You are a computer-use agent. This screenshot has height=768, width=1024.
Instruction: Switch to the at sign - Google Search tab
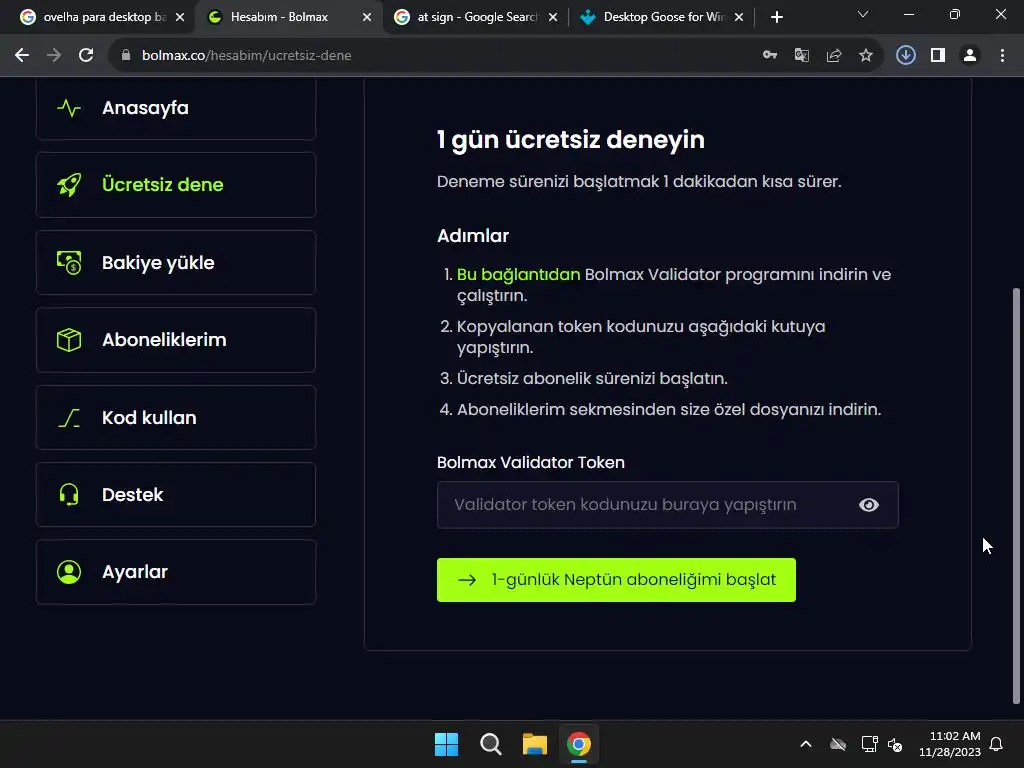pyautogui.click(x=477, y=17)
